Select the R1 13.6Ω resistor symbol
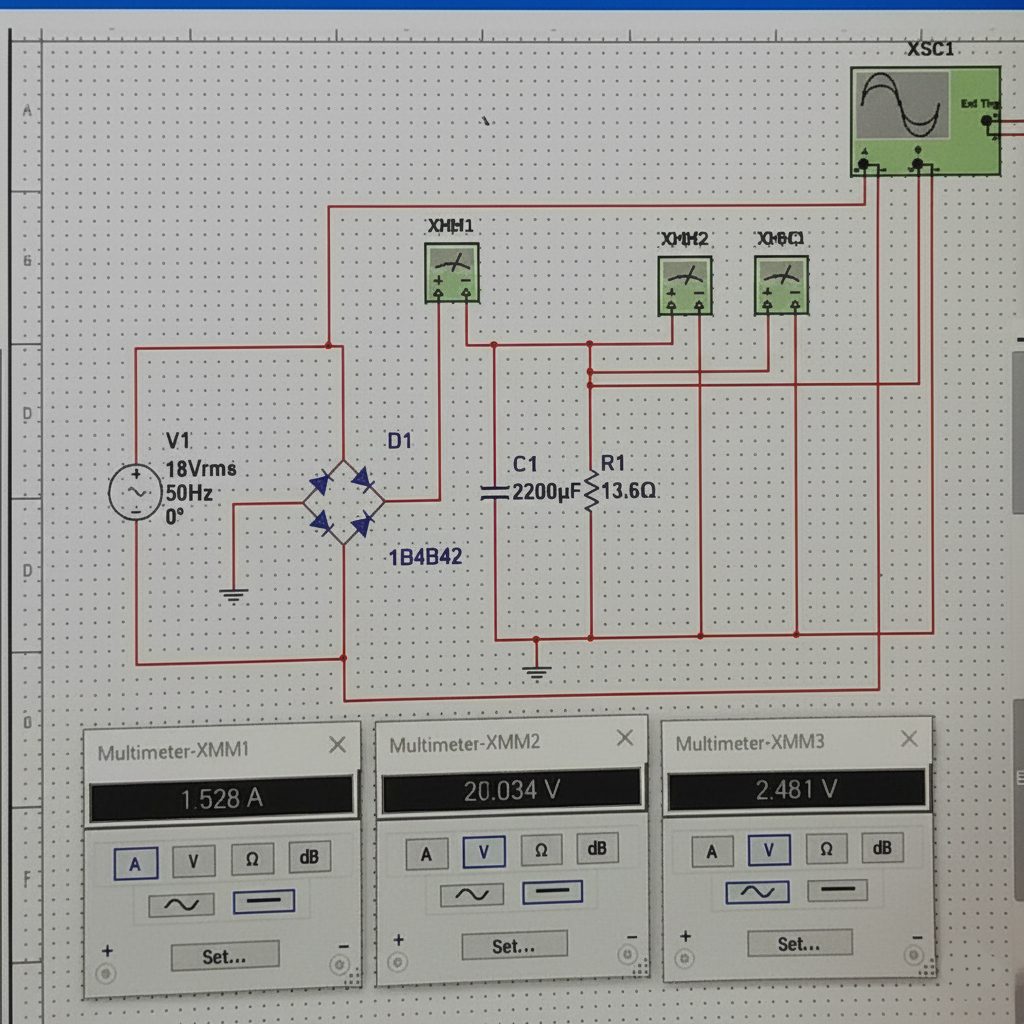 pyautogui.click(x=590, y=492)
